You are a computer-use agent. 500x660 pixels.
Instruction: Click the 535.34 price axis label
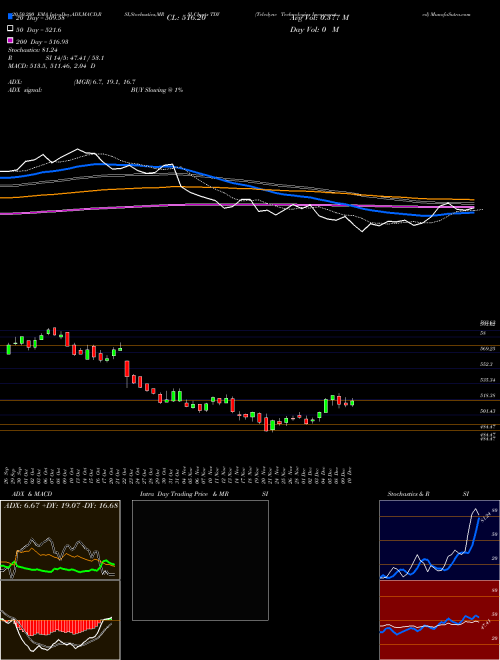(487, 380)
